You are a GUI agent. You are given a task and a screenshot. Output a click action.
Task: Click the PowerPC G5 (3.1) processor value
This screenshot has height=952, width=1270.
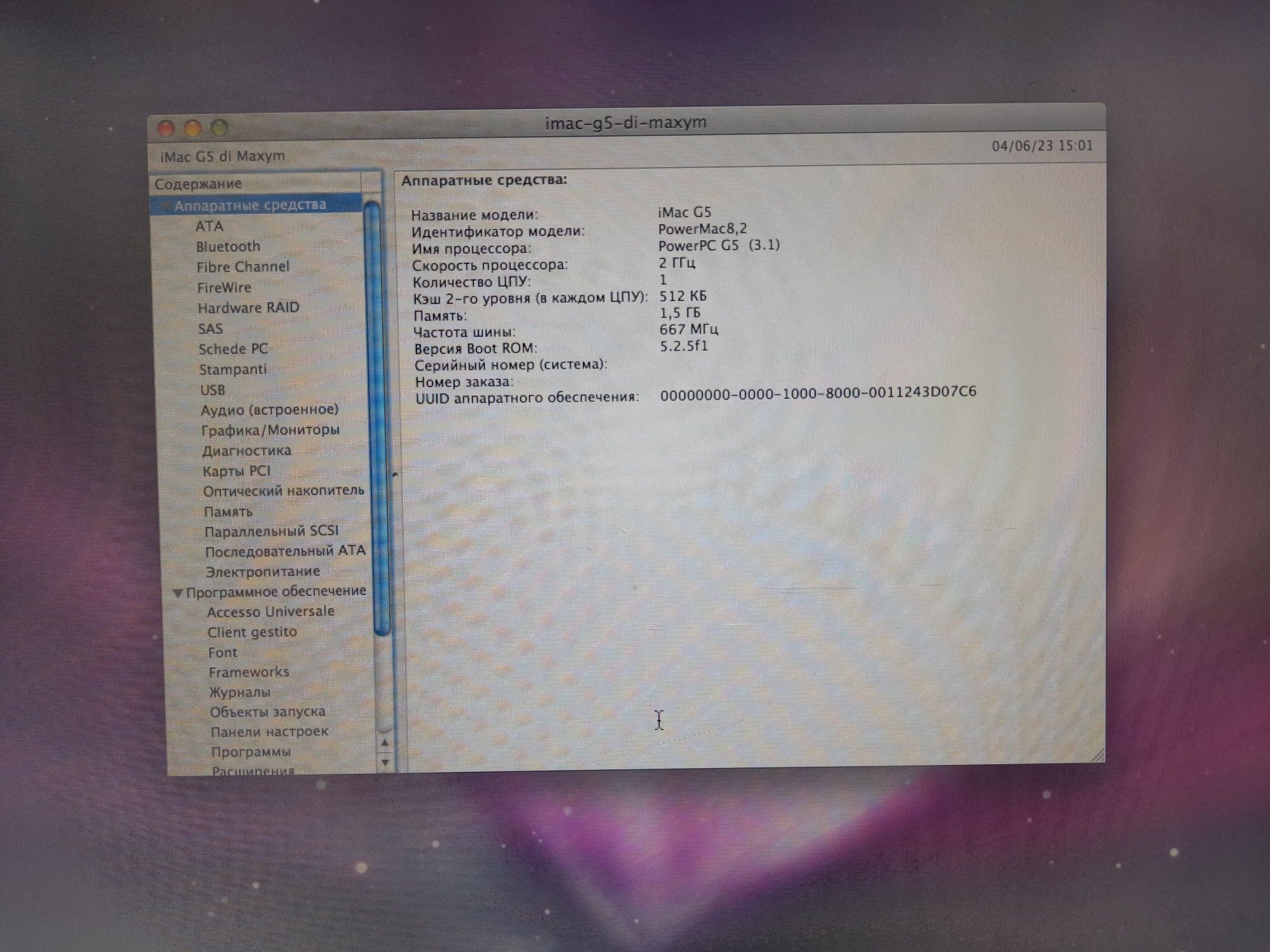[x=719, y=245]
